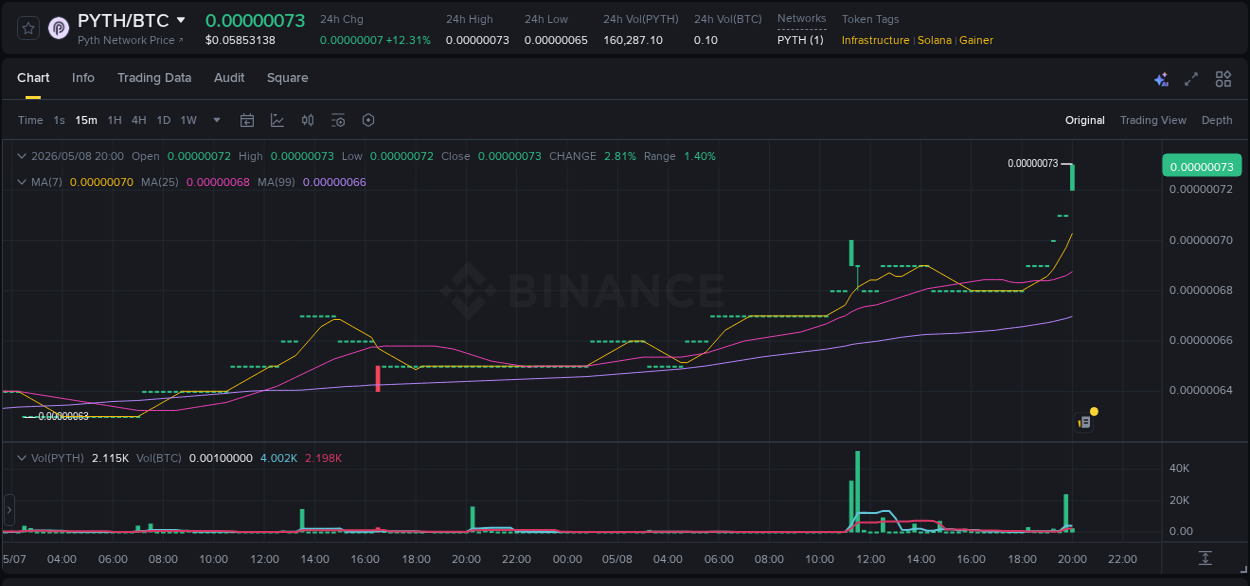Click the Infrastructure token tag

tap(876, 40)
